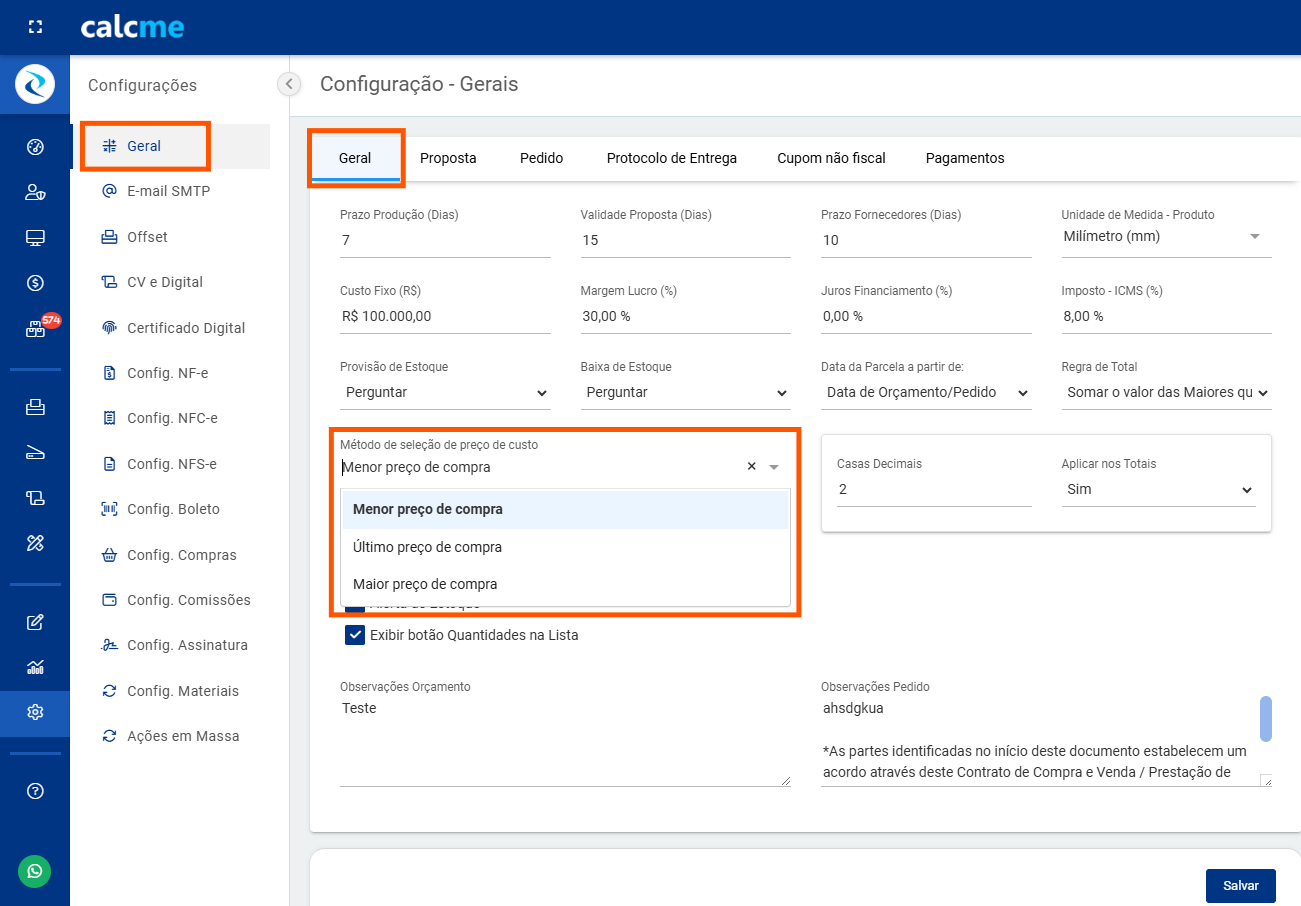Image resolution: width=1301 pixels, height=906 pixels.
Task: Open the Unidade de Medida - Produto dropdown
Action: click(1165, 237)
